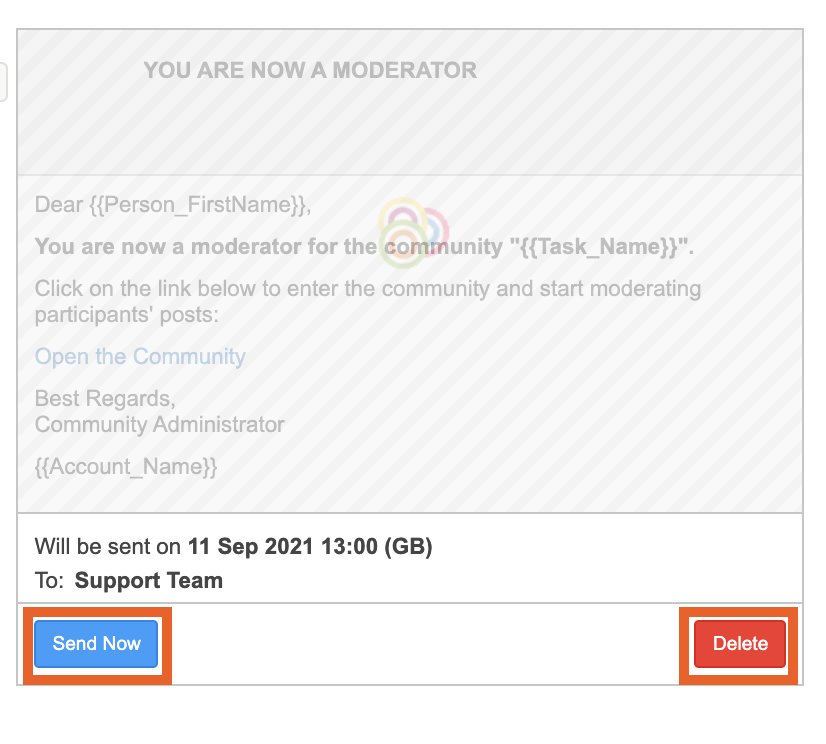The width and height of the screenshot is (826, 744).
Task: Click the 'To:' recipient label
Action: [49, 581]
